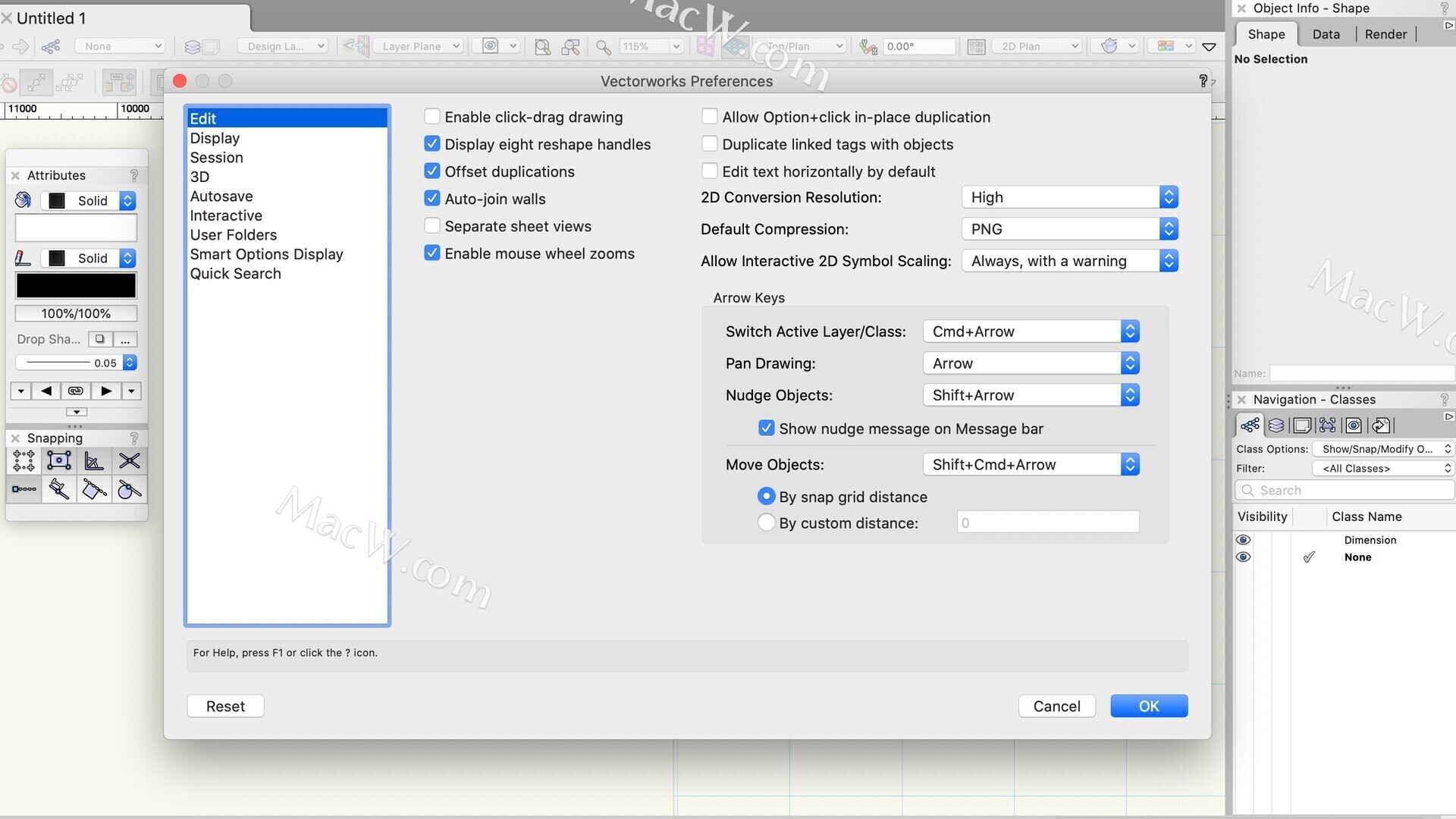Select the Session category in preferences list
The image size is (1456, 819).
[x=216, y=157]
